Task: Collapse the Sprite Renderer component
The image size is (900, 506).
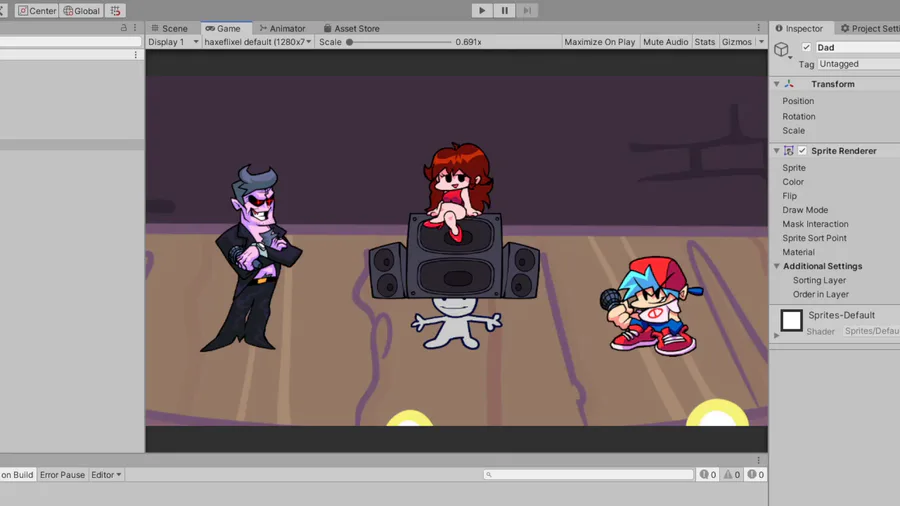Action: coord(777,150)
